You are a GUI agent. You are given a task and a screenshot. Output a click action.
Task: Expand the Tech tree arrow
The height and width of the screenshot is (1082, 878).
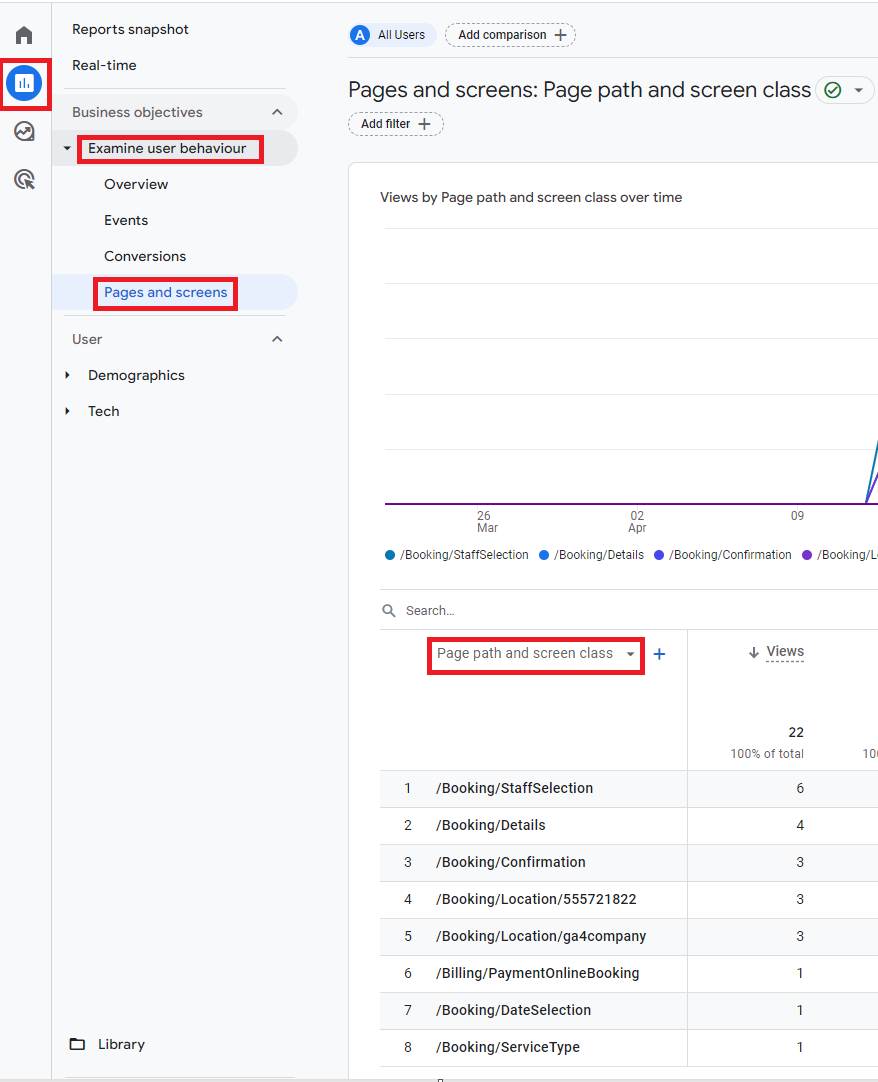click(67, 411)
